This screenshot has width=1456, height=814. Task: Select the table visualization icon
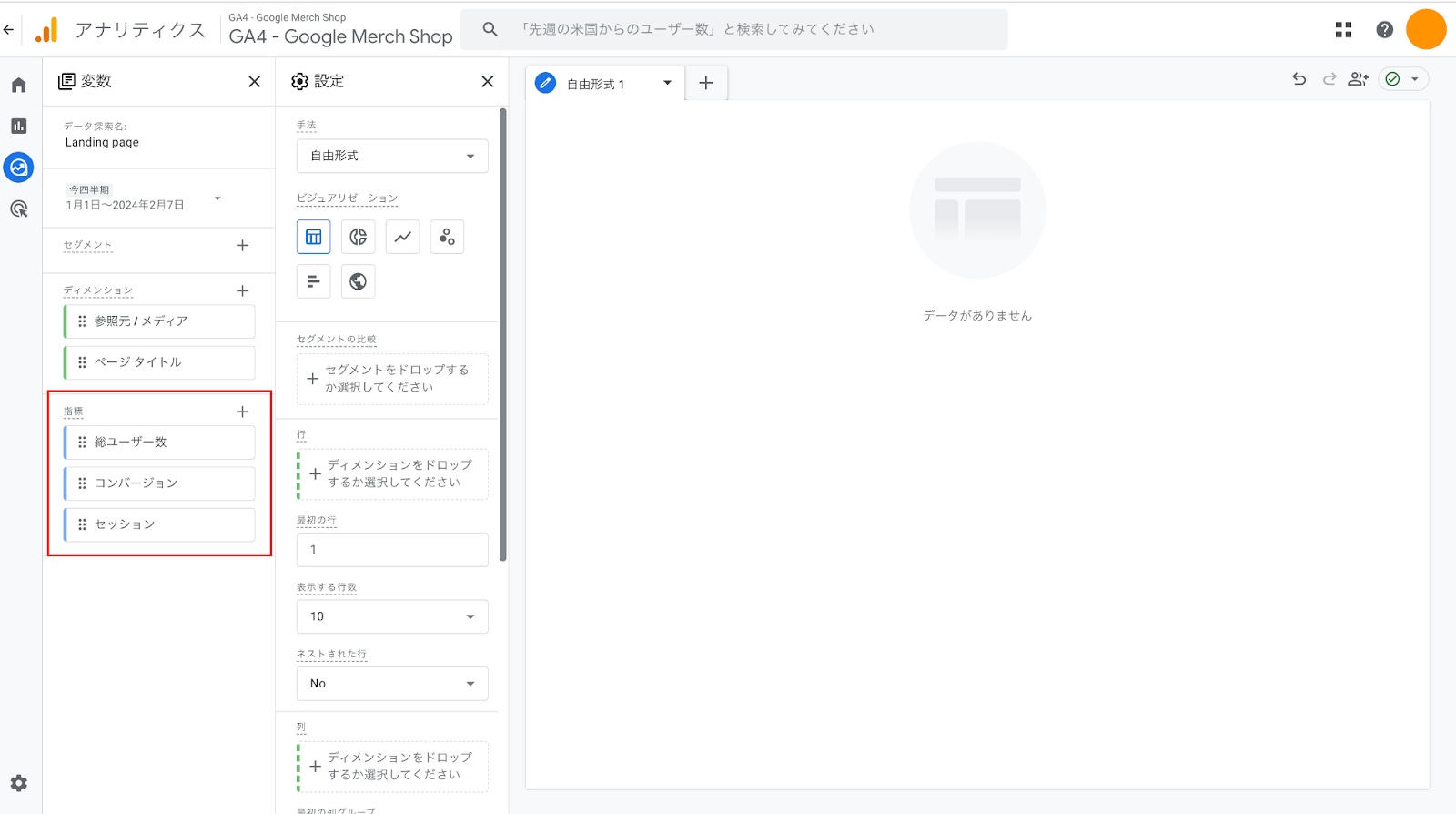tap(313, 237)
